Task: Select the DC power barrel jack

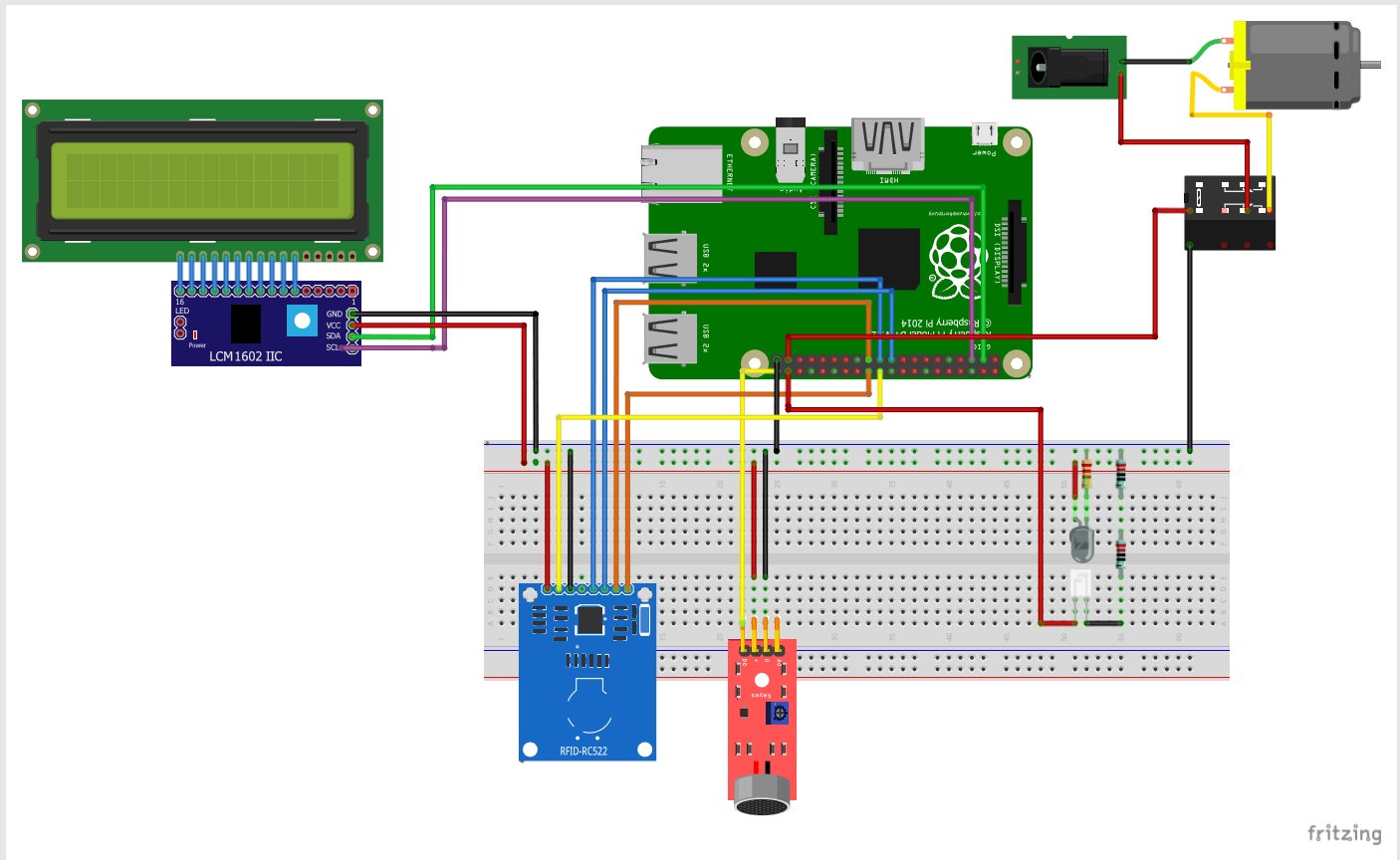Action: (1069, 68)
